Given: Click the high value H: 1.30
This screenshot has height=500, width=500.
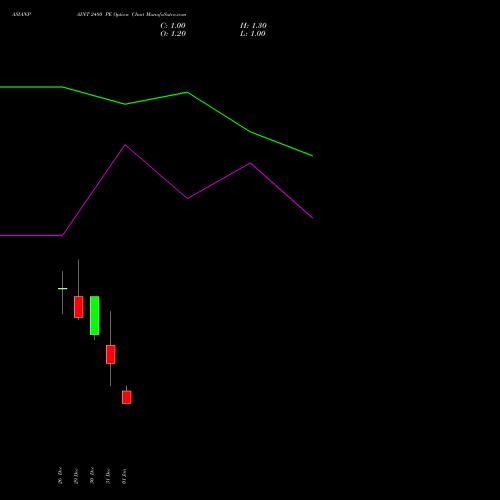Looking at the screenshot, I should 253,26.
